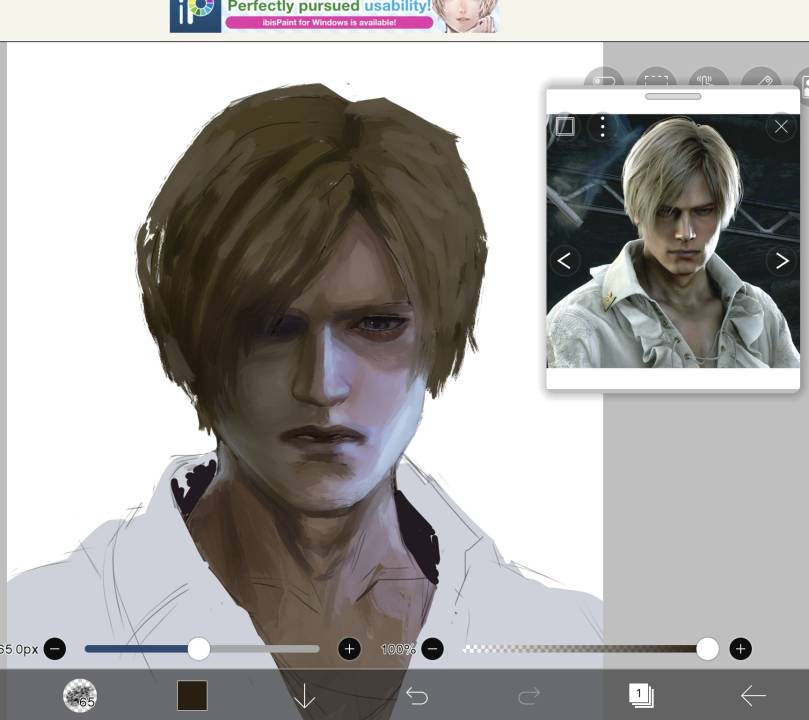Increase brush size with the plus button
The image size is (809, 720).
[349, 648]
